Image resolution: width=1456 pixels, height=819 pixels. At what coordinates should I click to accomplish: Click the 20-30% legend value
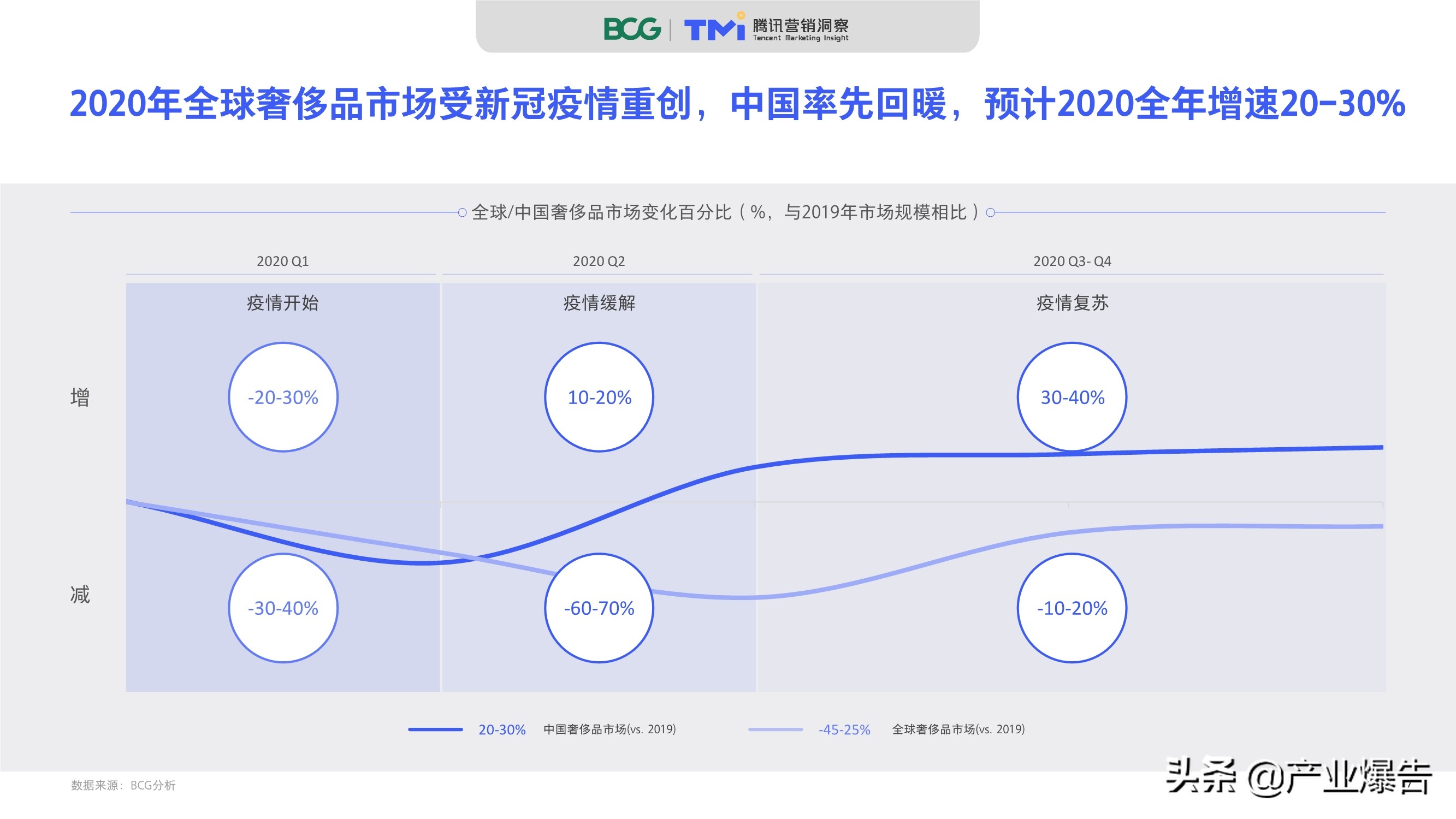(x=502, y=729)
